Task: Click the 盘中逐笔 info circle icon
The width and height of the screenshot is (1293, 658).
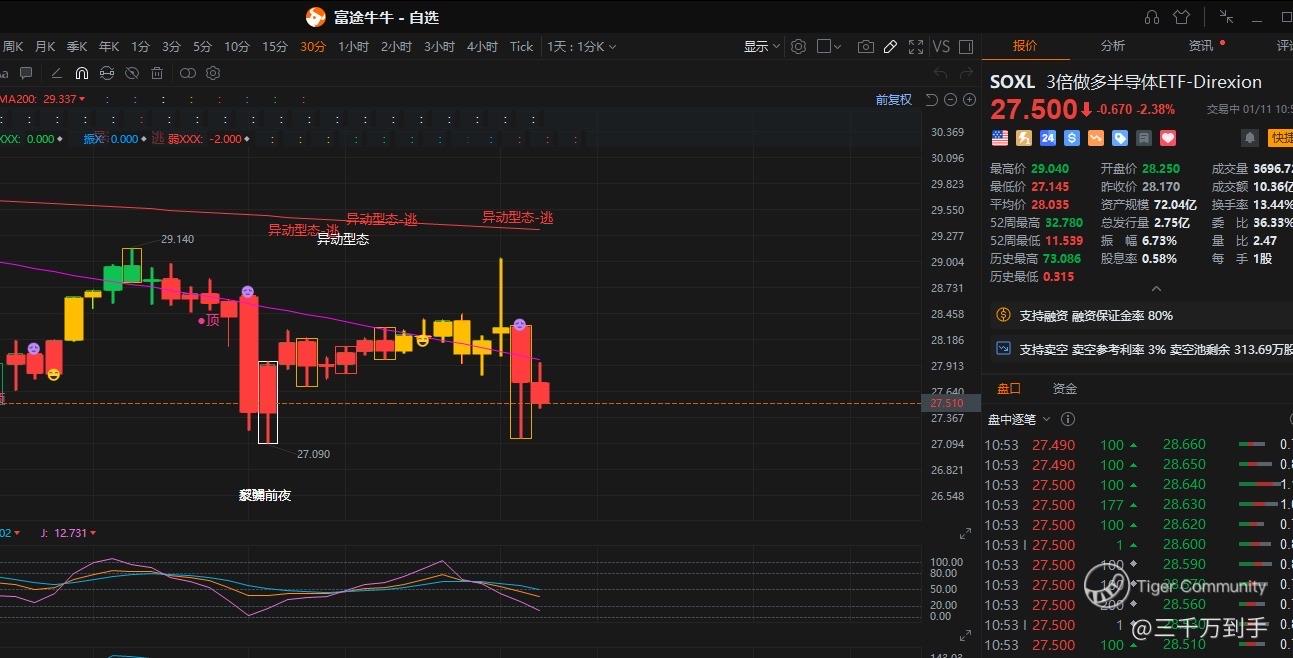Action: point(1068,420)
